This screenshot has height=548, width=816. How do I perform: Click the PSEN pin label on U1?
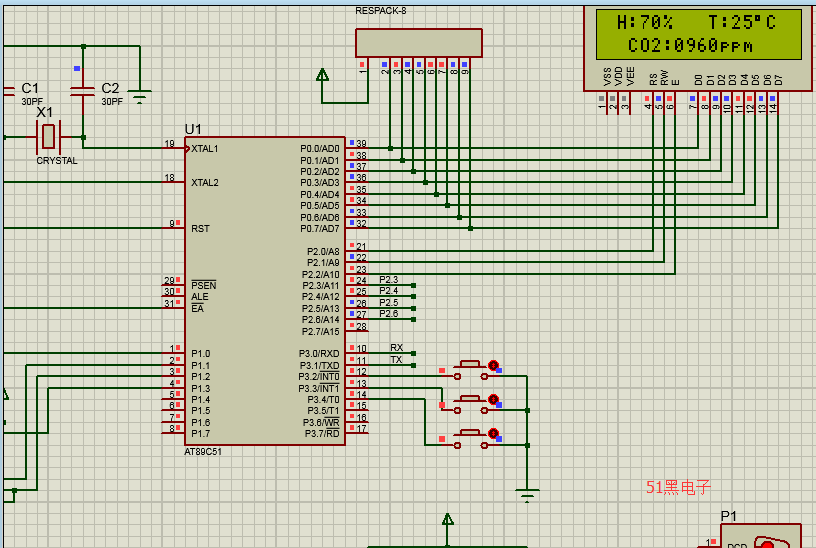(x=203, y=285)
